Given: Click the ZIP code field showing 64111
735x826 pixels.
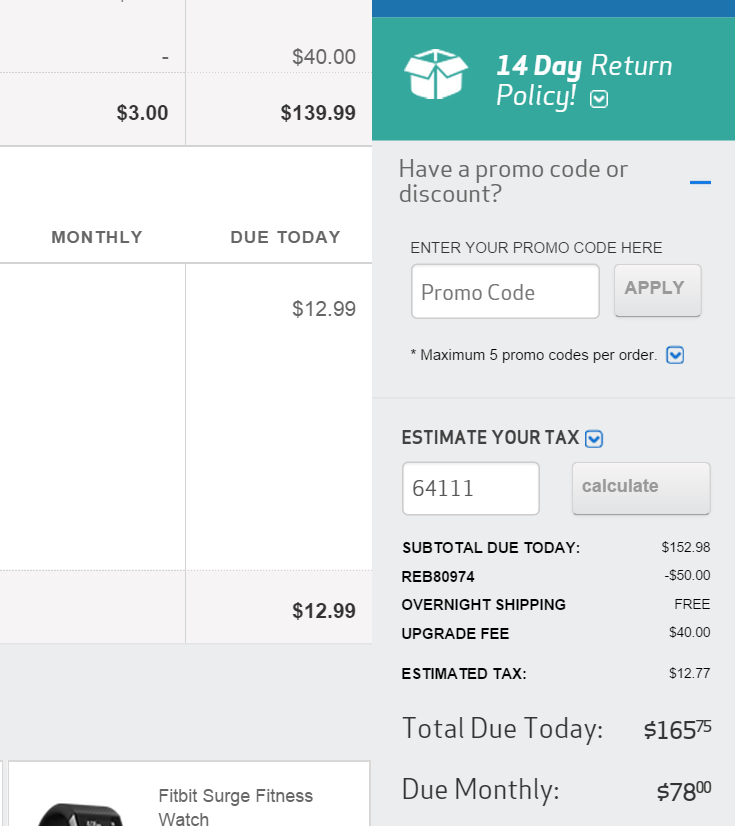Looking at the screenshot, I should point(471,488).
